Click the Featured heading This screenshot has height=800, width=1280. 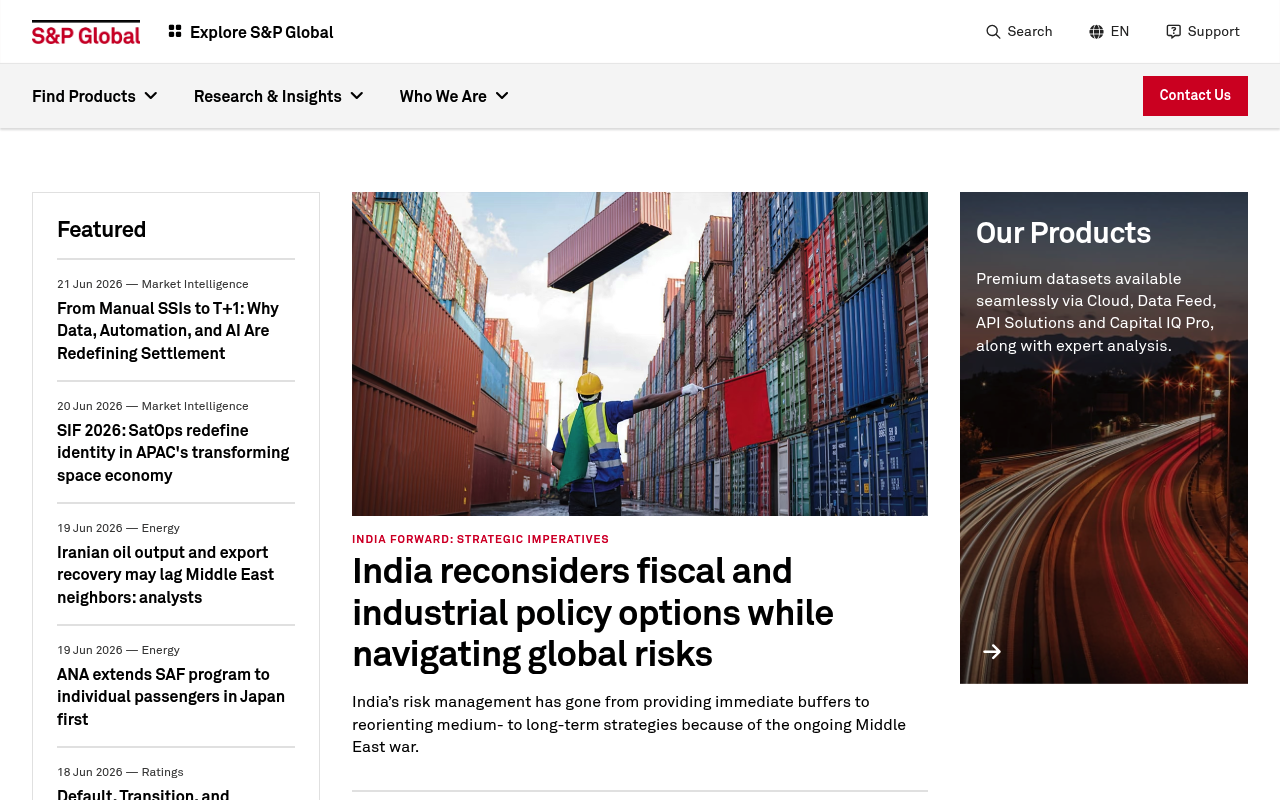tap(102, 229)
